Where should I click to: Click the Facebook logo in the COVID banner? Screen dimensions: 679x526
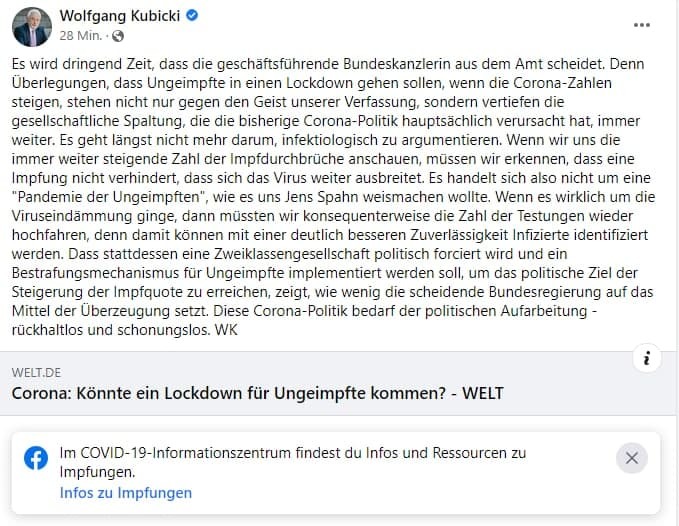[x=36, y=458]
